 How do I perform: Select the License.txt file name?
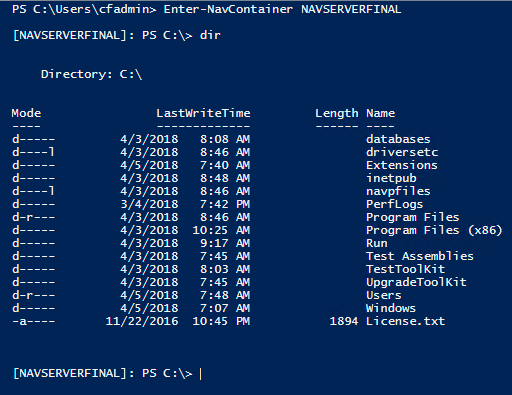[x=405, y=321]
